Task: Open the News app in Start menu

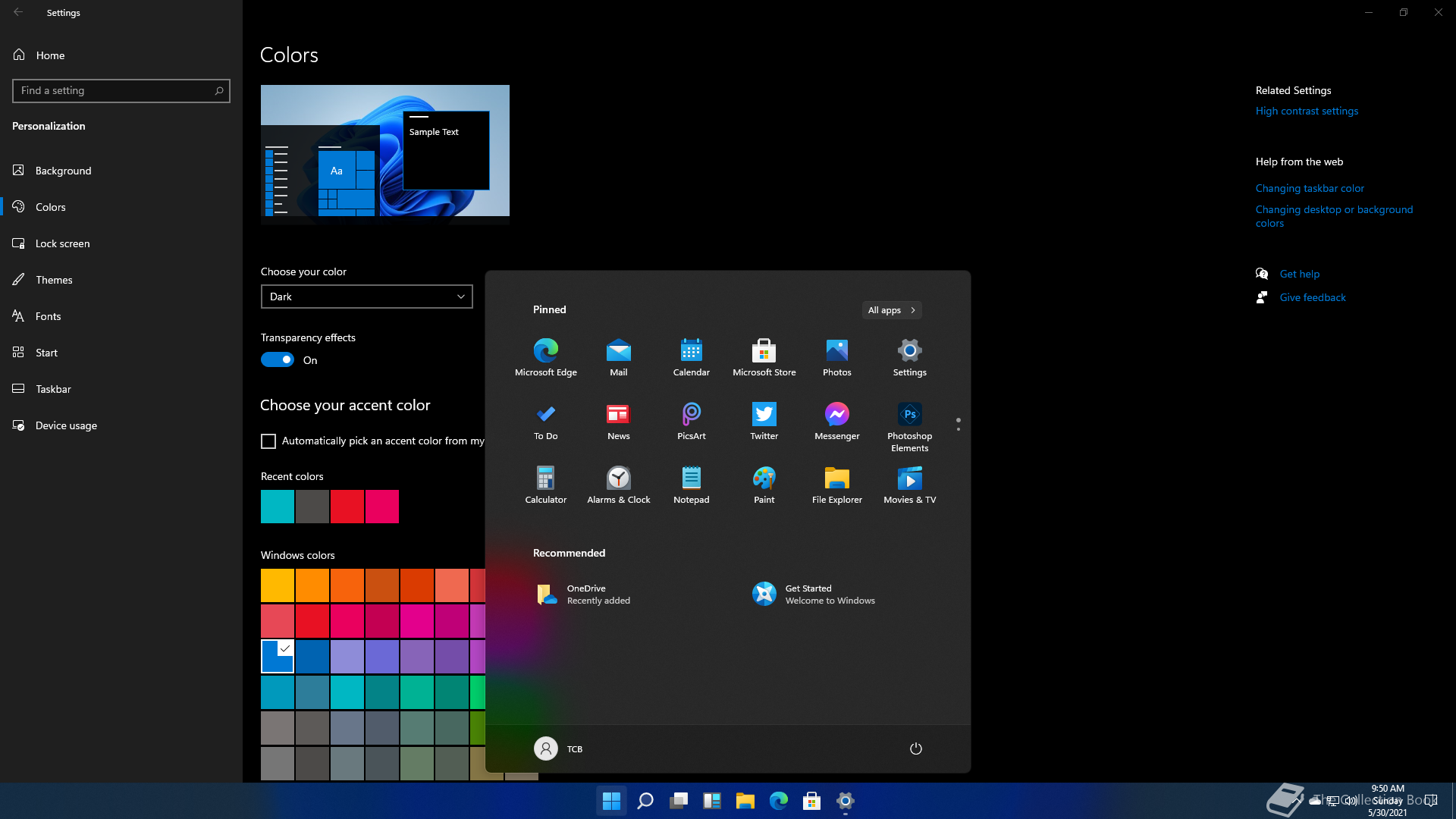Action: [x=619, y=421]
